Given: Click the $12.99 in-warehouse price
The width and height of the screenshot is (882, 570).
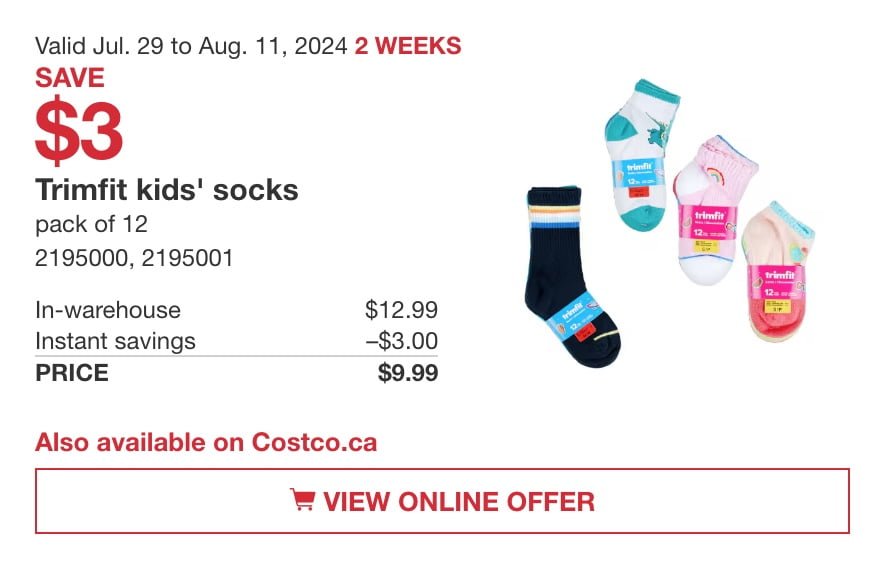Looking at the screenshot, I should click(x=401, y=309).
